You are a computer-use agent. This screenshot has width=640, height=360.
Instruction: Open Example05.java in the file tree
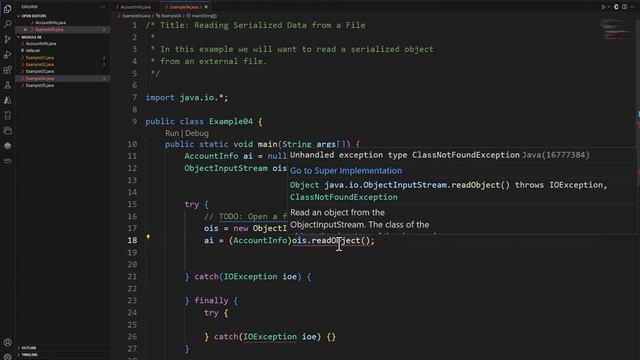tap(40, 85)
